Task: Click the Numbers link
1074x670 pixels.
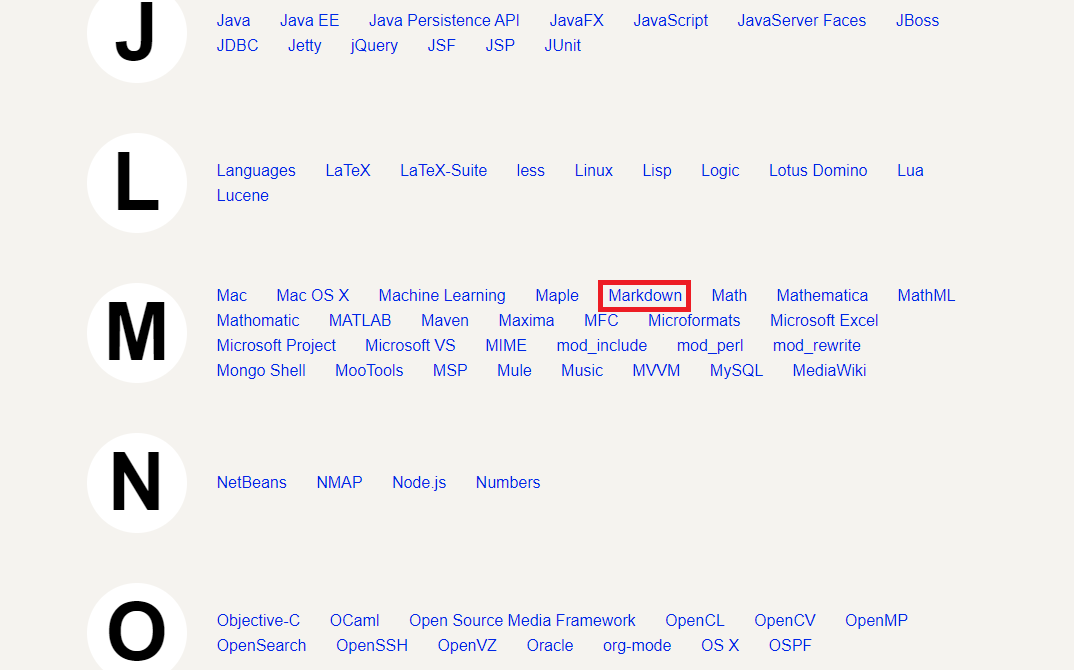Action: 508,482
